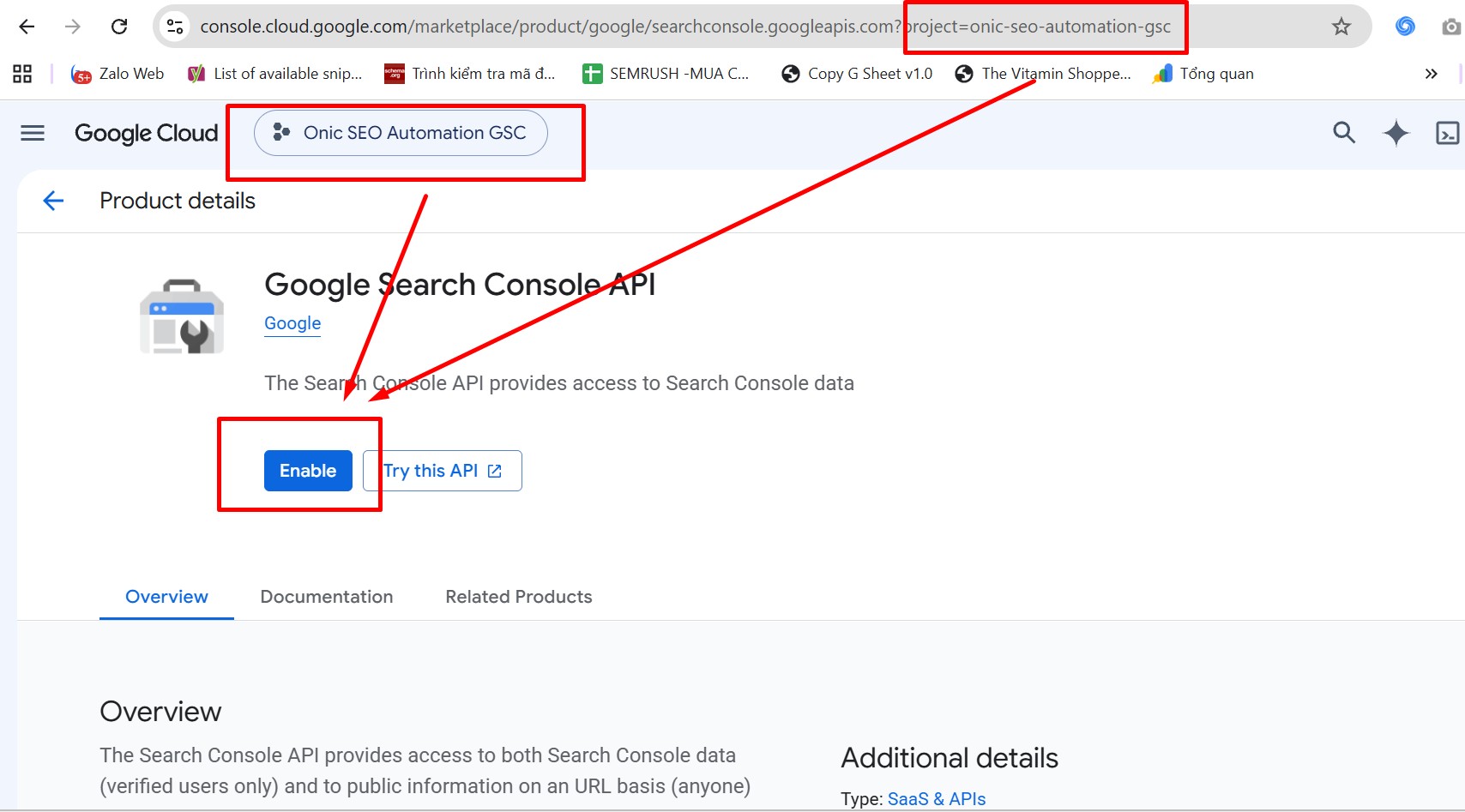This screenshot has height=812, width=1465.
Task: Open the SEMRUSH -MUA bookmark
Action: click(666, 74)
